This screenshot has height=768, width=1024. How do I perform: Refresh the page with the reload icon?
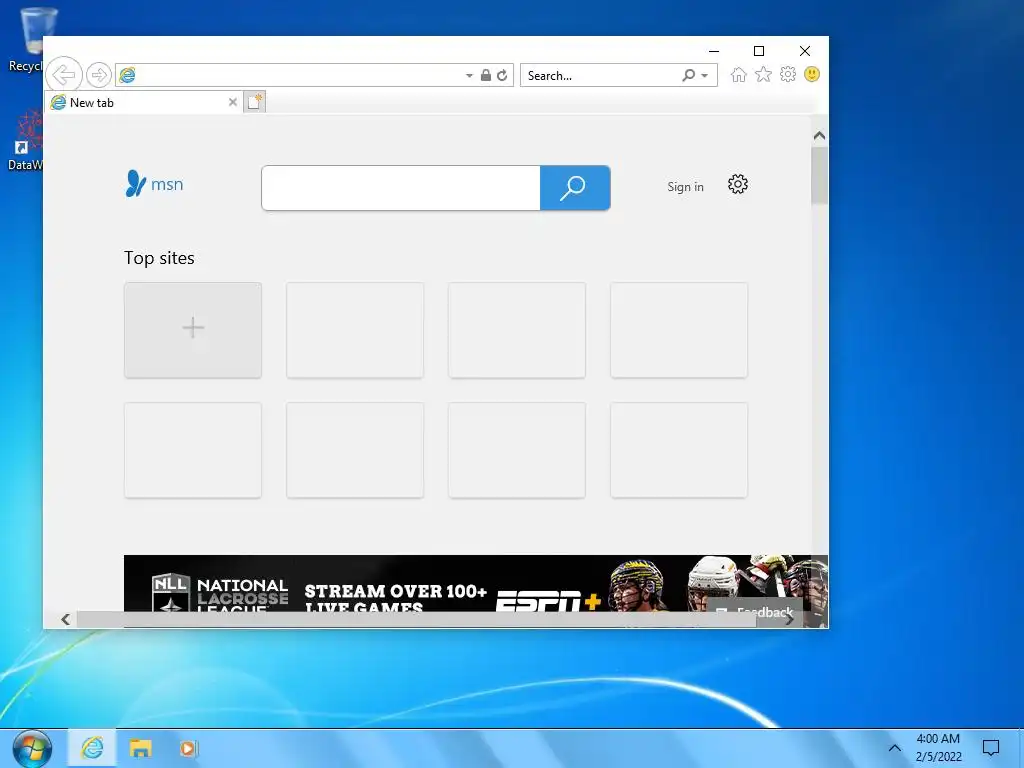click(x=502, y=75)
